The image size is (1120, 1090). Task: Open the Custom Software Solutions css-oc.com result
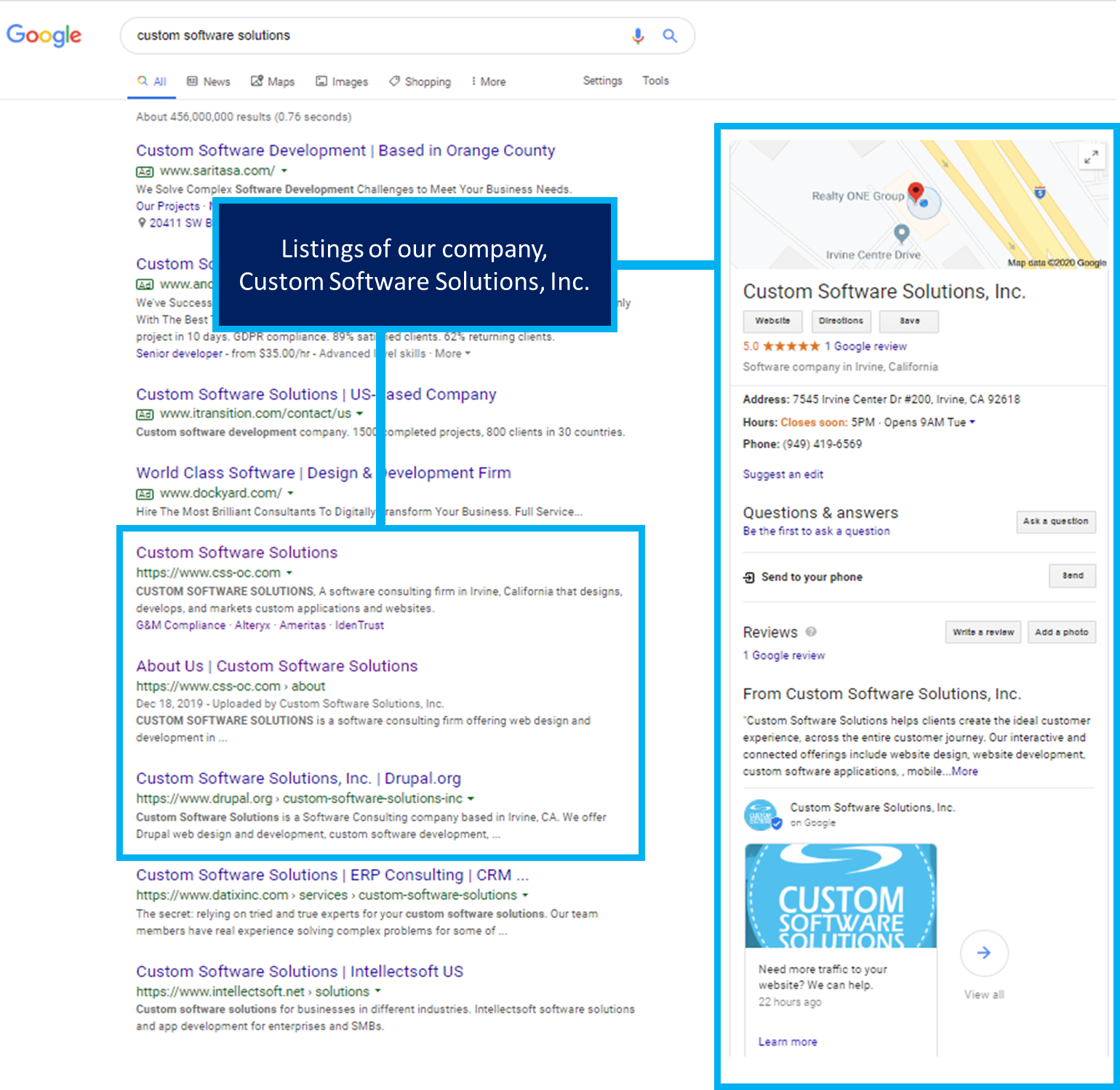coord(237,553)
